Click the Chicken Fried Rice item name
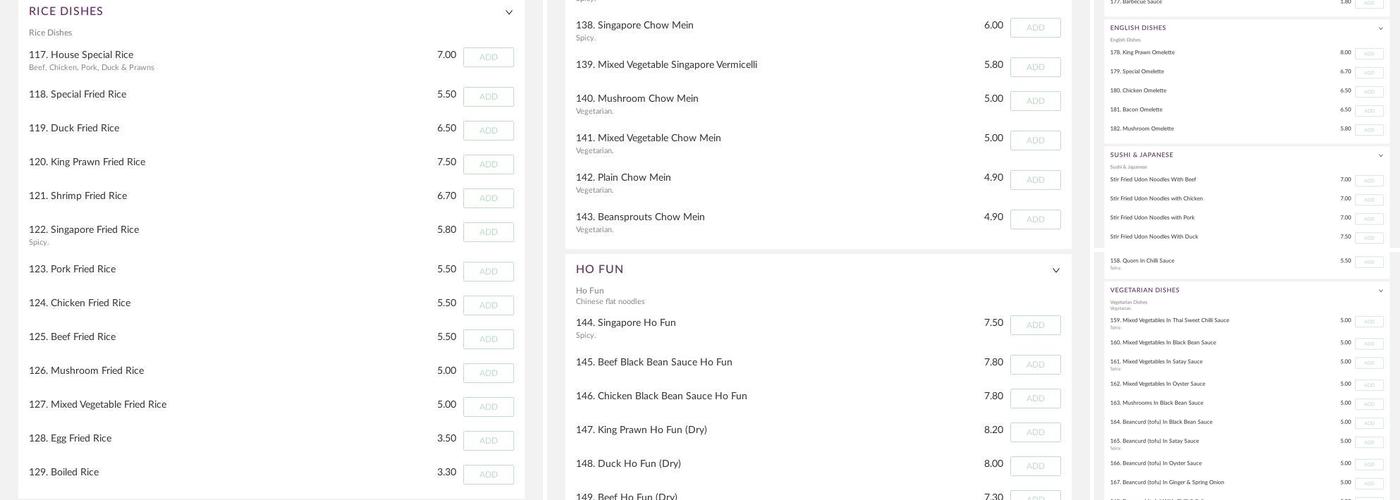 pyautogui.click(x=90, y=303)
